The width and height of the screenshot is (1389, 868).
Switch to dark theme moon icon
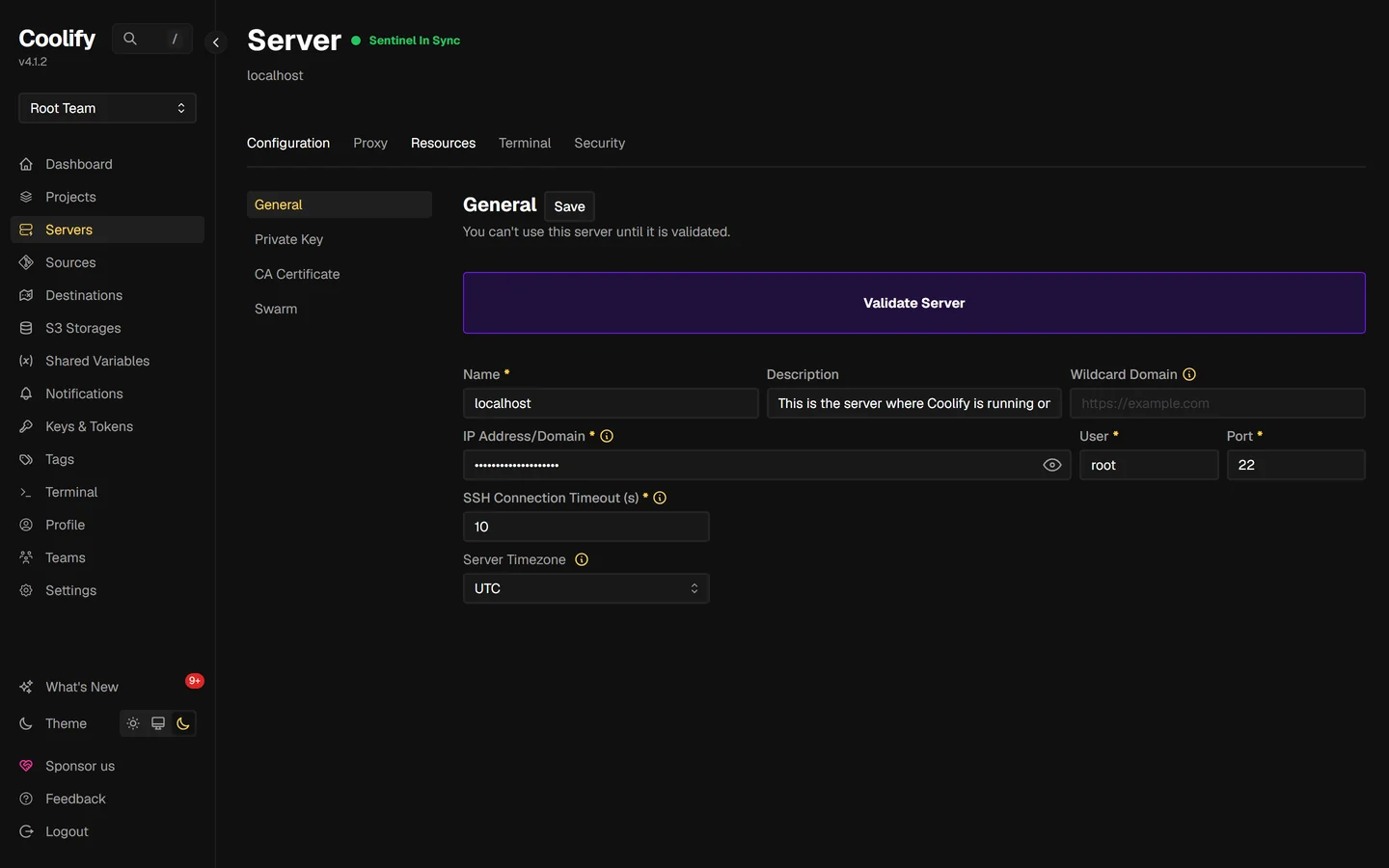point(183,723)
